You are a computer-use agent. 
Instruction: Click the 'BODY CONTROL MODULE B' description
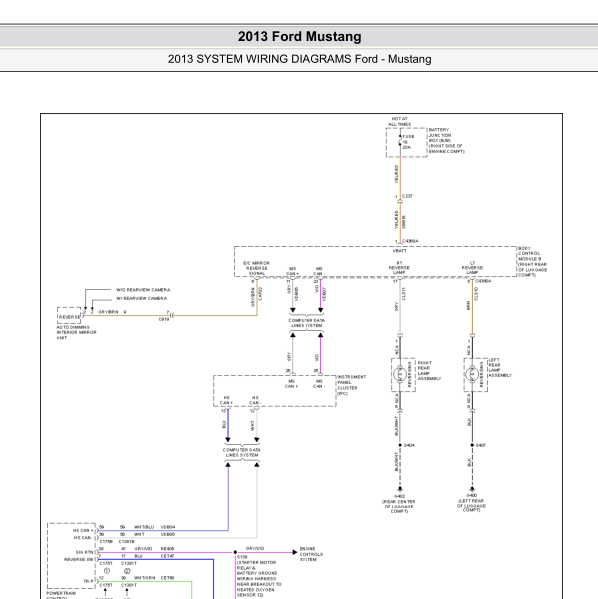point(532,262)
